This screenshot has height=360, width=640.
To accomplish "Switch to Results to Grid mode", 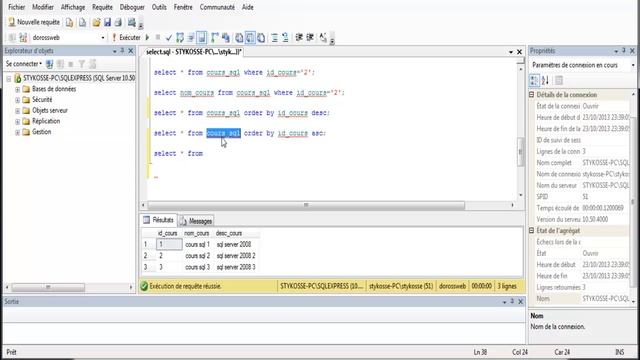I will pyautogui.click(x=250, y=38).
